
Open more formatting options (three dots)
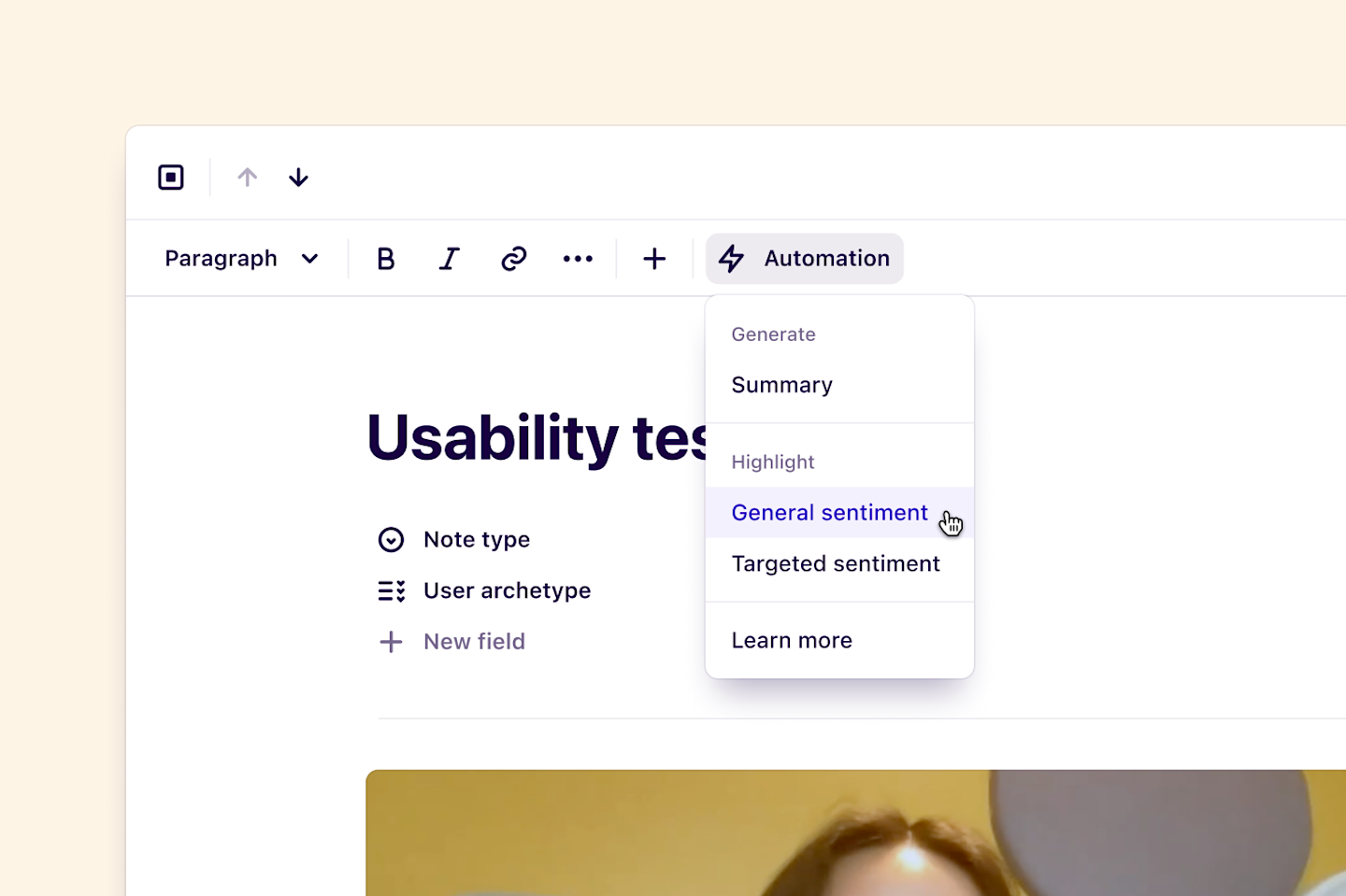pos(578,259)
